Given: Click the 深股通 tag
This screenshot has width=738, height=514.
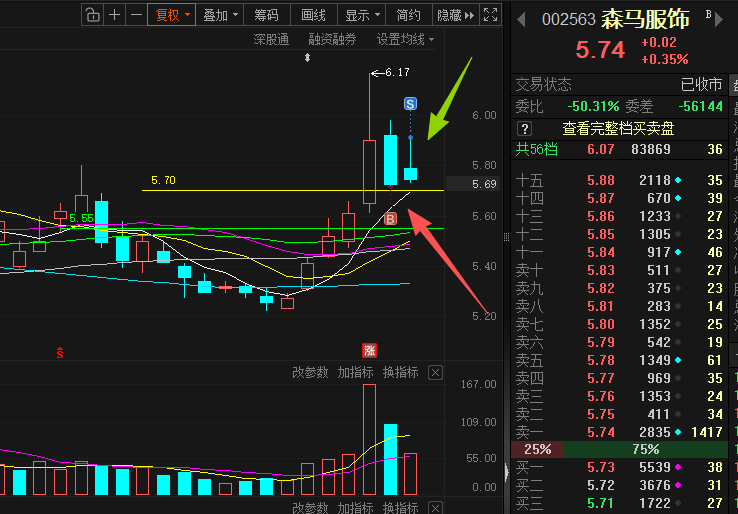Looking at the screenshot, I should [x=271, y=40].
